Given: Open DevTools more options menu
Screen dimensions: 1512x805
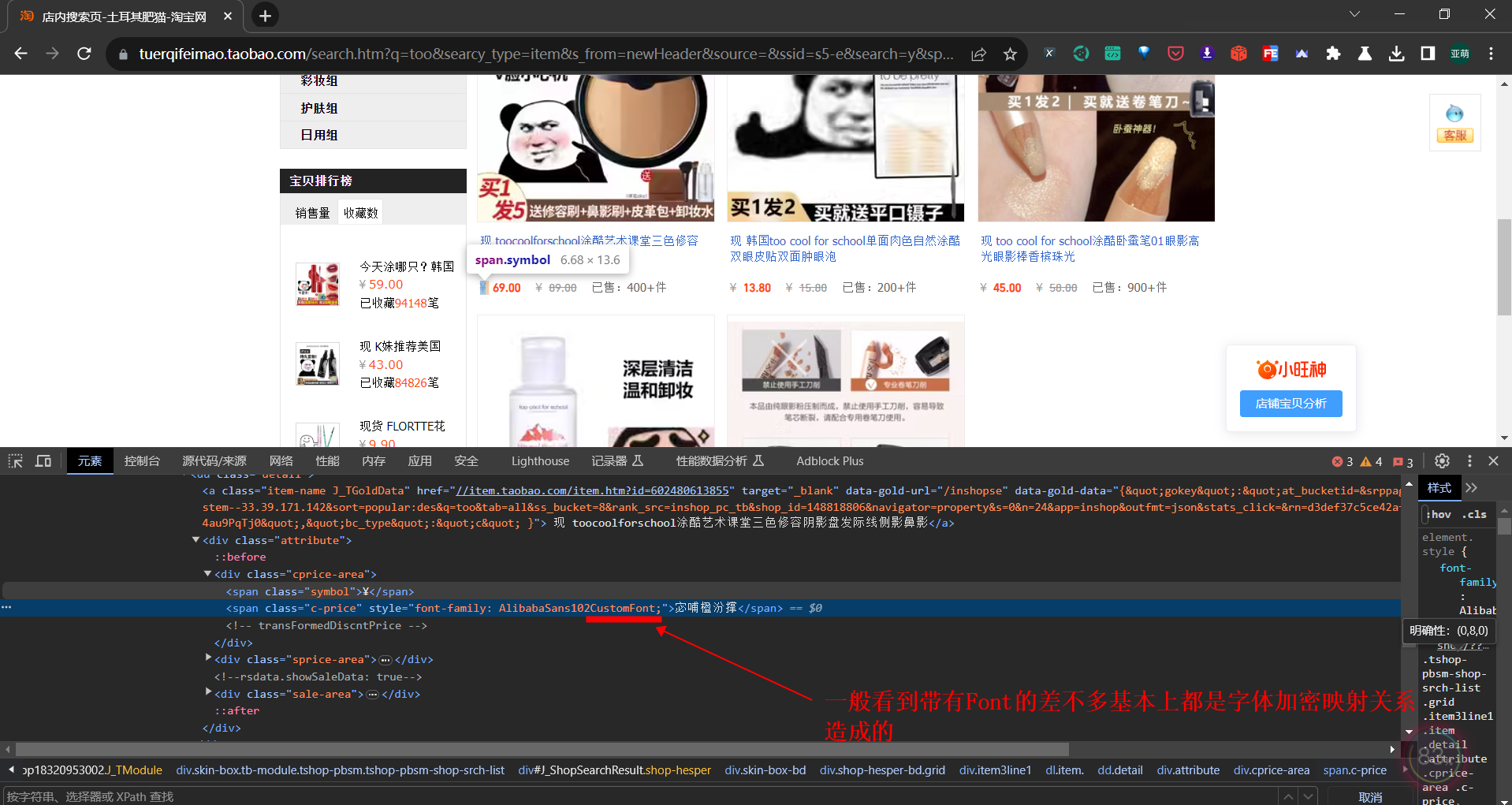Looking at the screenshot, I should [x=1469, y=461].
